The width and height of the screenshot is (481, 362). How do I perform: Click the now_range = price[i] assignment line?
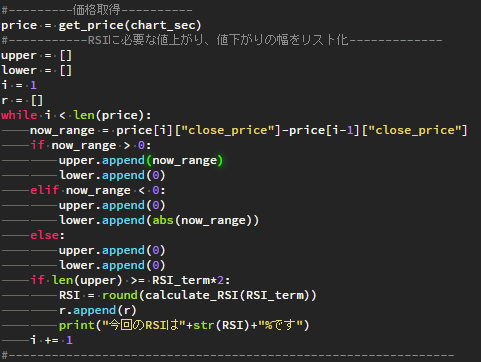(x=249, y=130)
